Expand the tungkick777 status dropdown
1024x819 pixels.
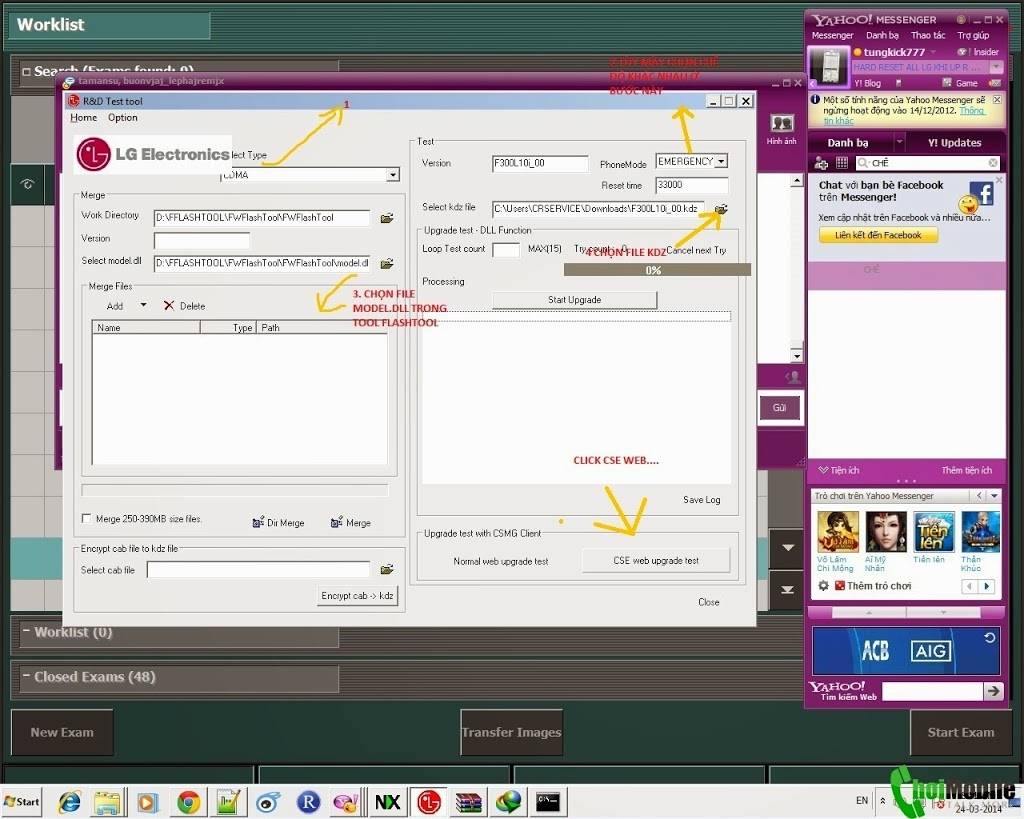click(933, 52)
